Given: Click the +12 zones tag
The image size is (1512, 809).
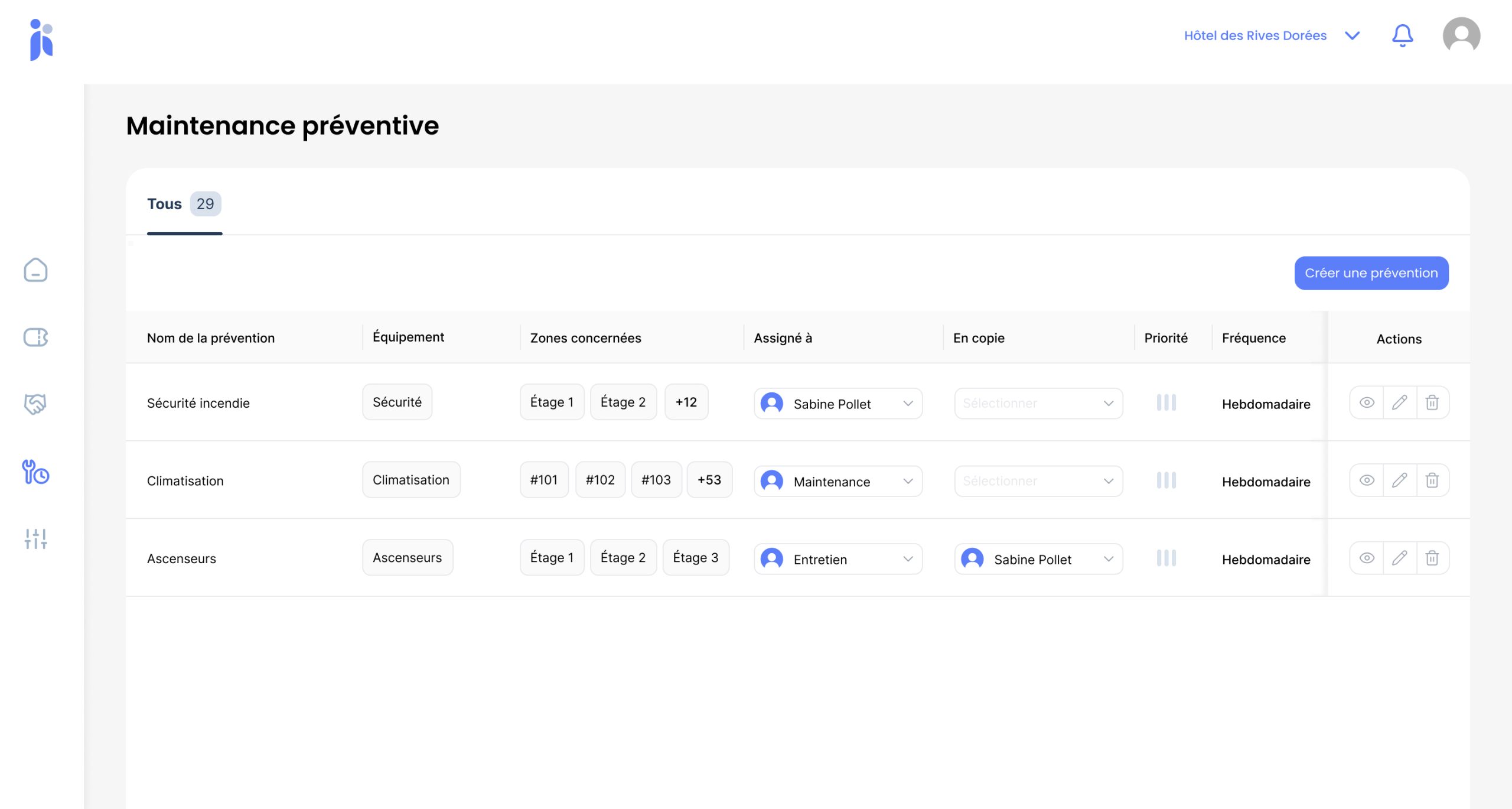Looking at the screenshot, I should [x=686, y=402].
